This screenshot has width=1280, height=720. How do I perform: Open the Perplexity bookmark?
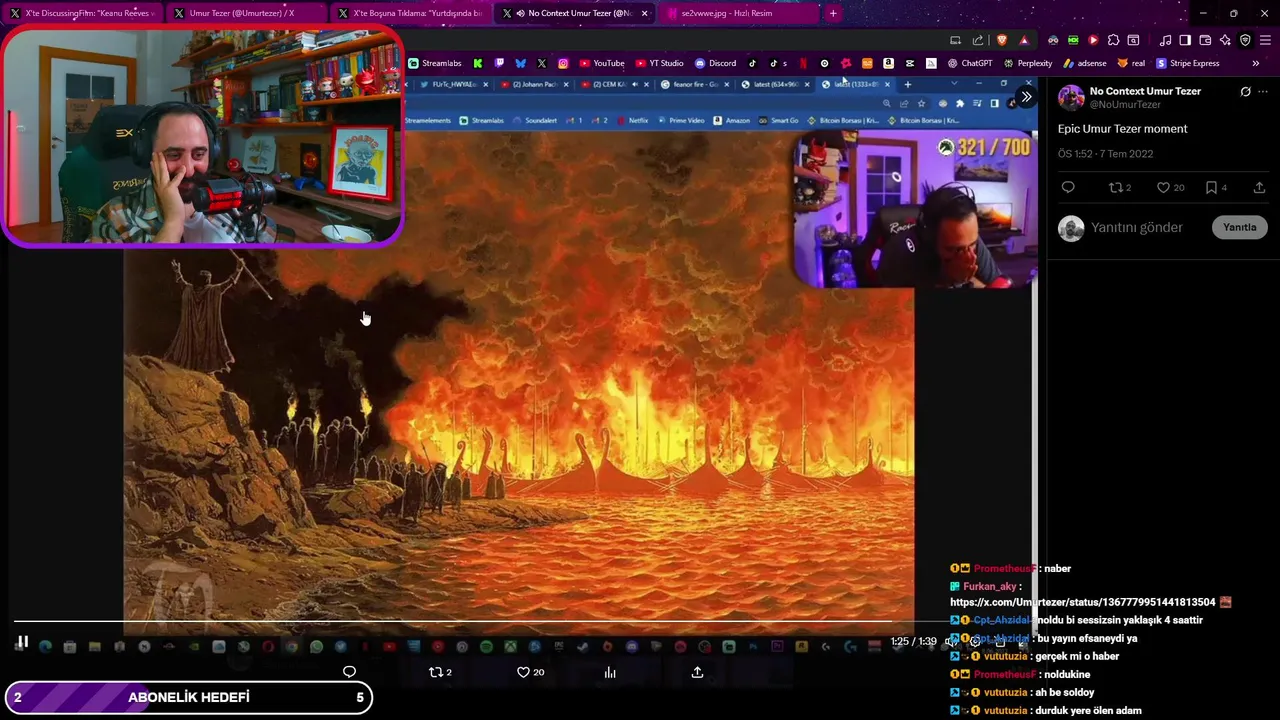point(1027,63)
